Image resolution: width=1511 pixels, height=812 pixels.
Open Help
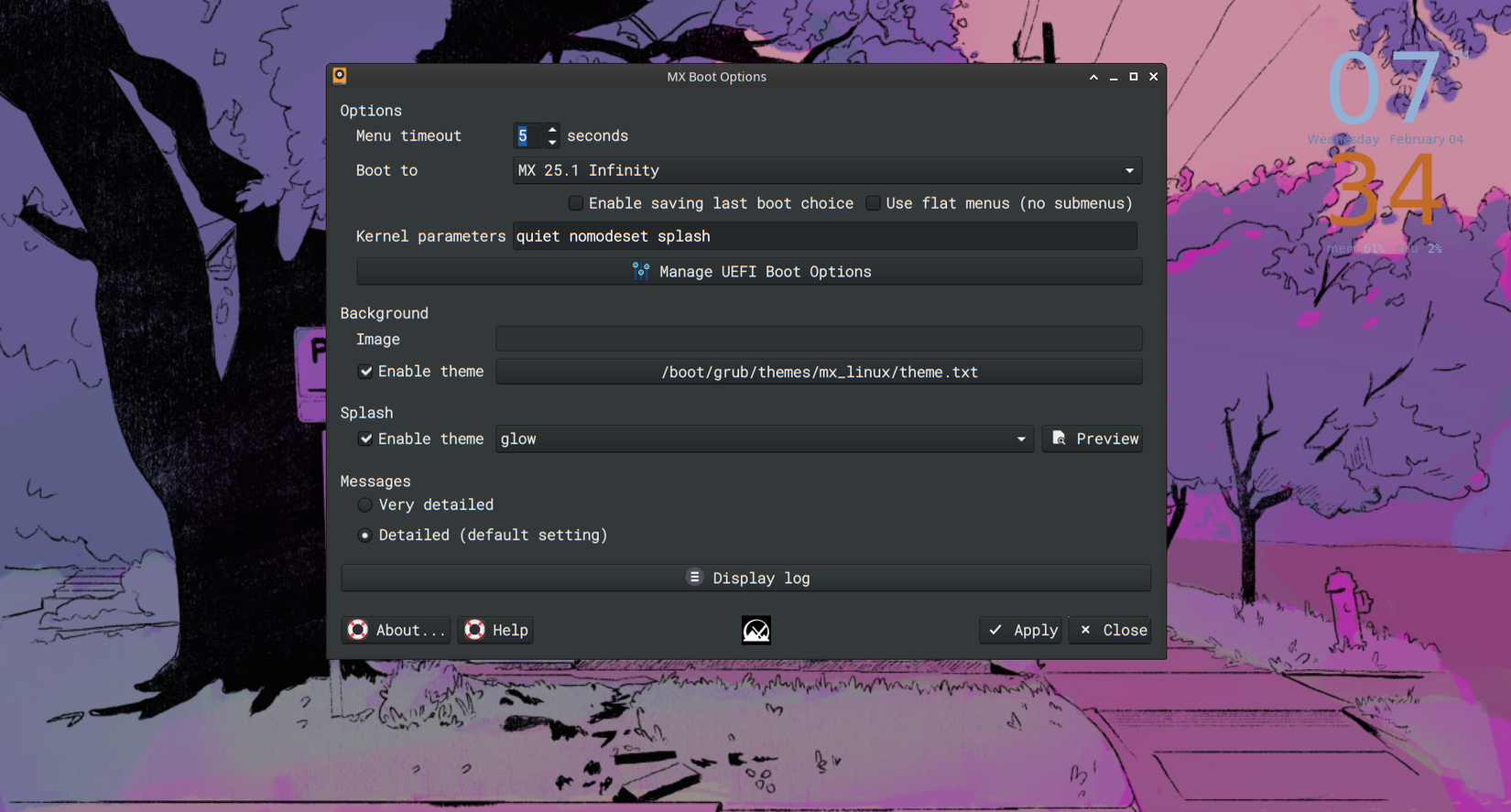tap(495, 630)
